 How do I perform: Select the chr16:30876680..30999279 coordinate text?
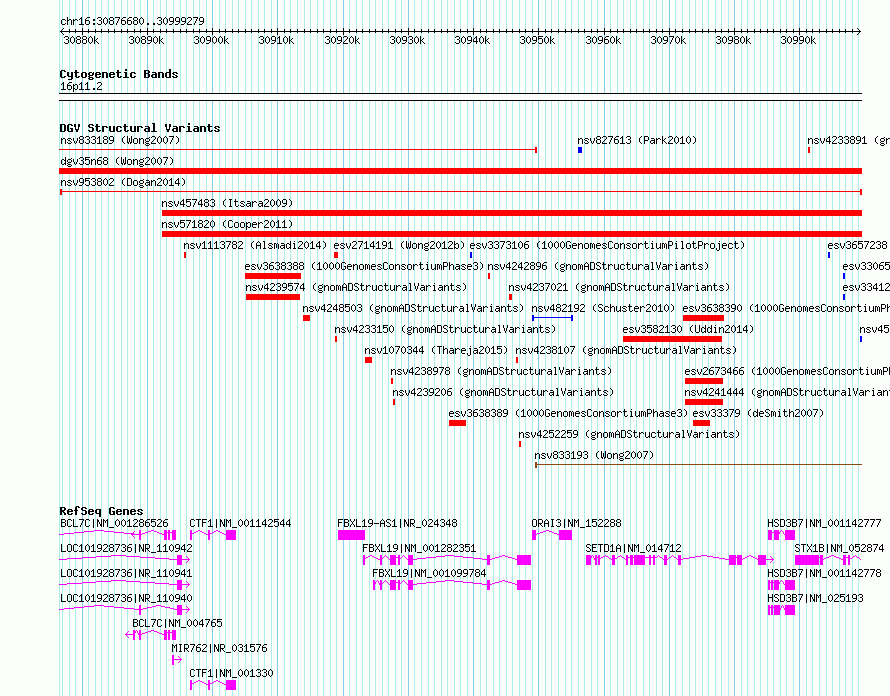pyautogui.click(x=132, y=22)
